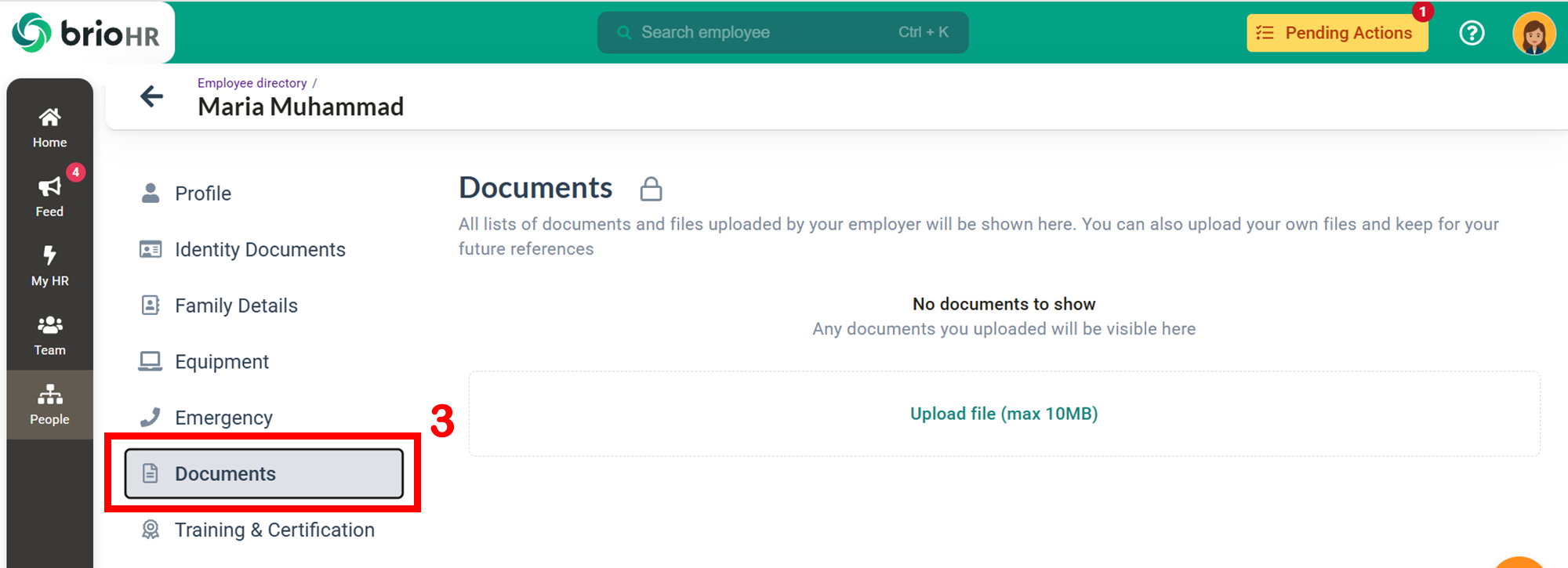Open the help question mark icon
The image size is (1568, 568).
tap(1472, 33)
